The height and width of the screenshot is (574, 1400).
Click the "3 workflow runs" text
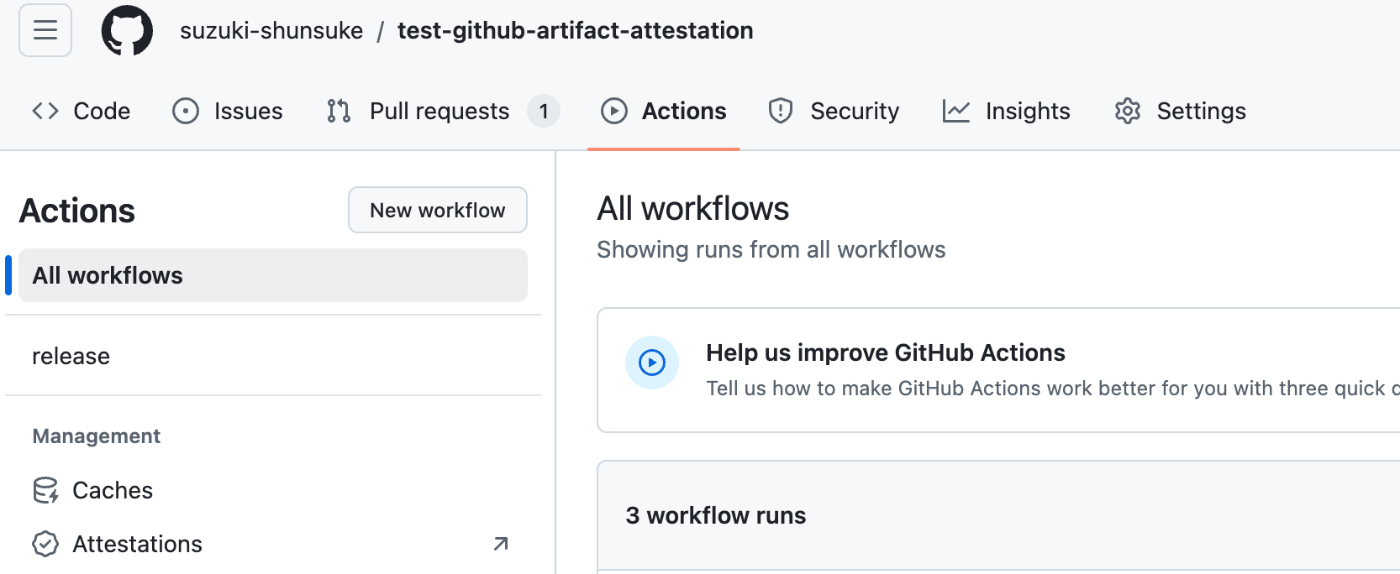pos(716,516)
